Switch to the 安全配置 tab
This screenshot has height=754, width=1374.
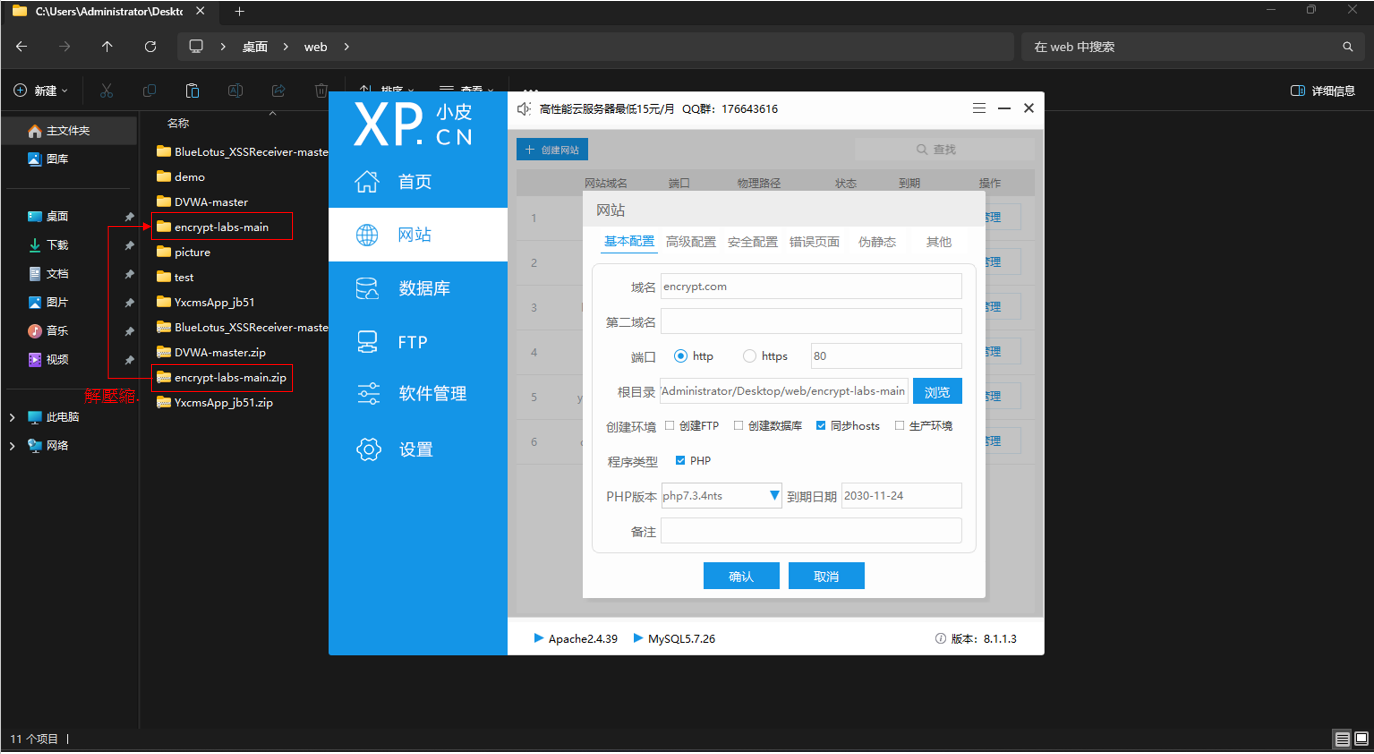753,242
